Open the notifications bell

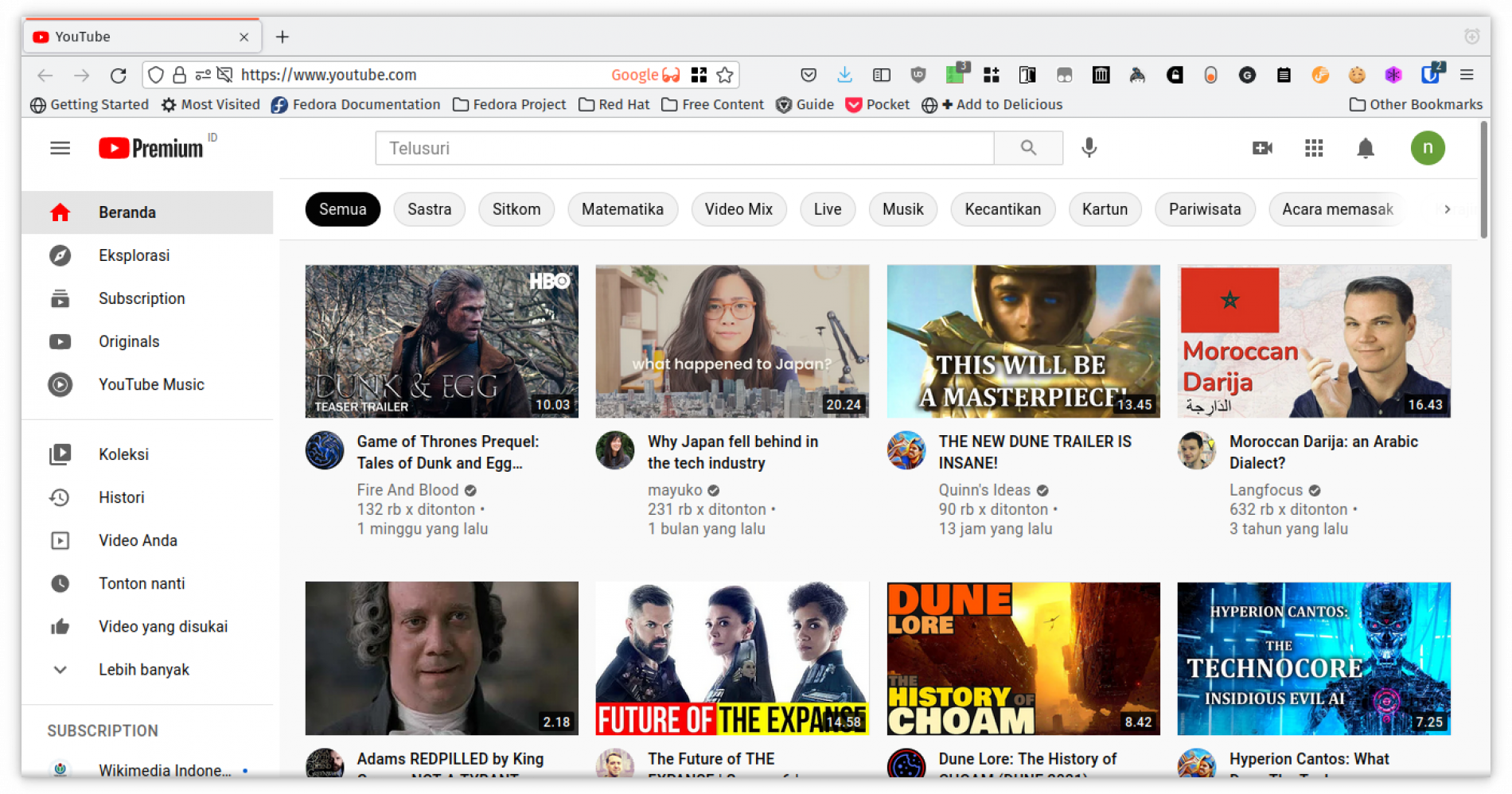pos(1366,148)
